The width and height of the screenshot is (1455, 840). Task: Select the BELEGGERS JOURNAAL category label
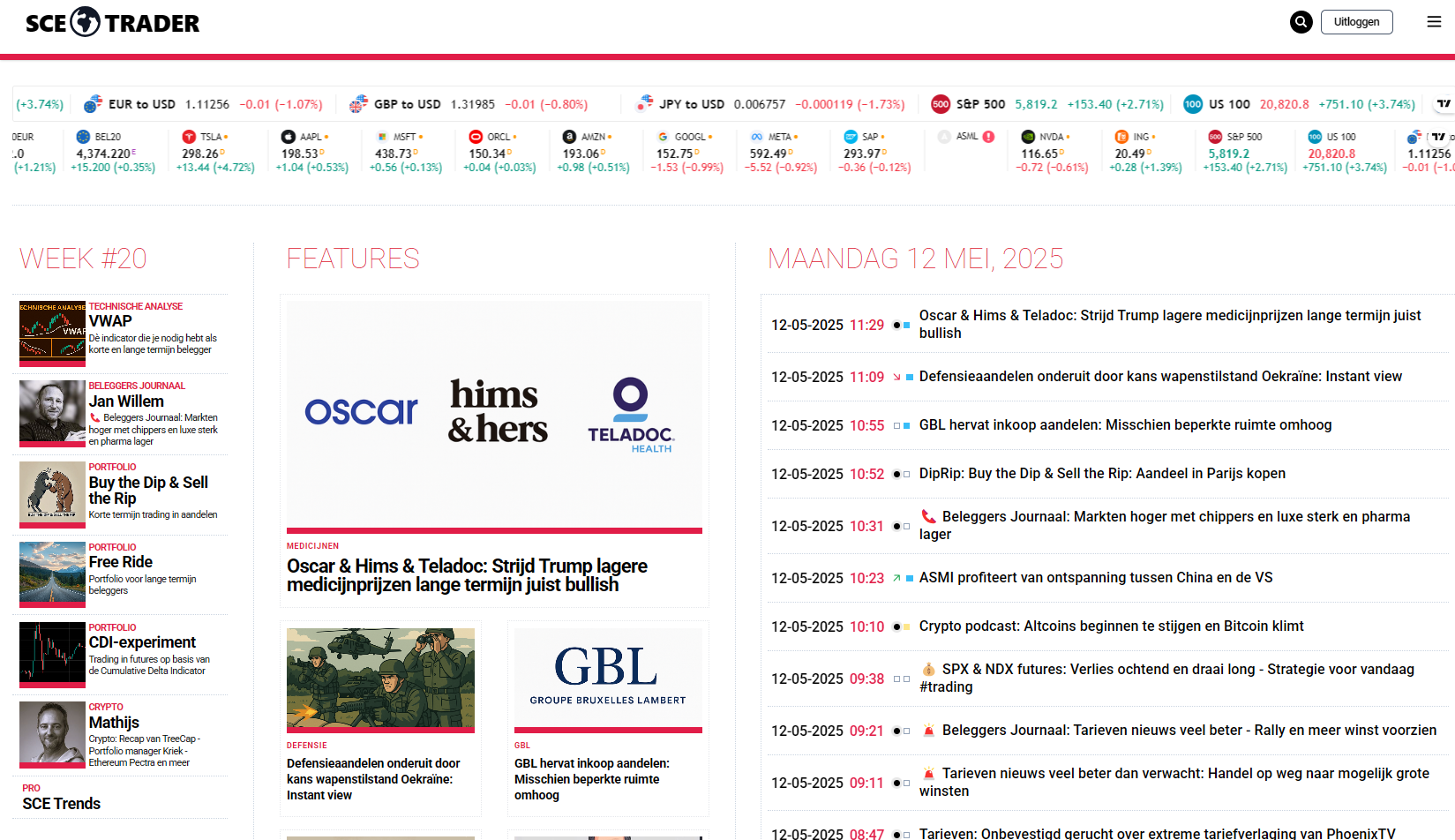137,386
